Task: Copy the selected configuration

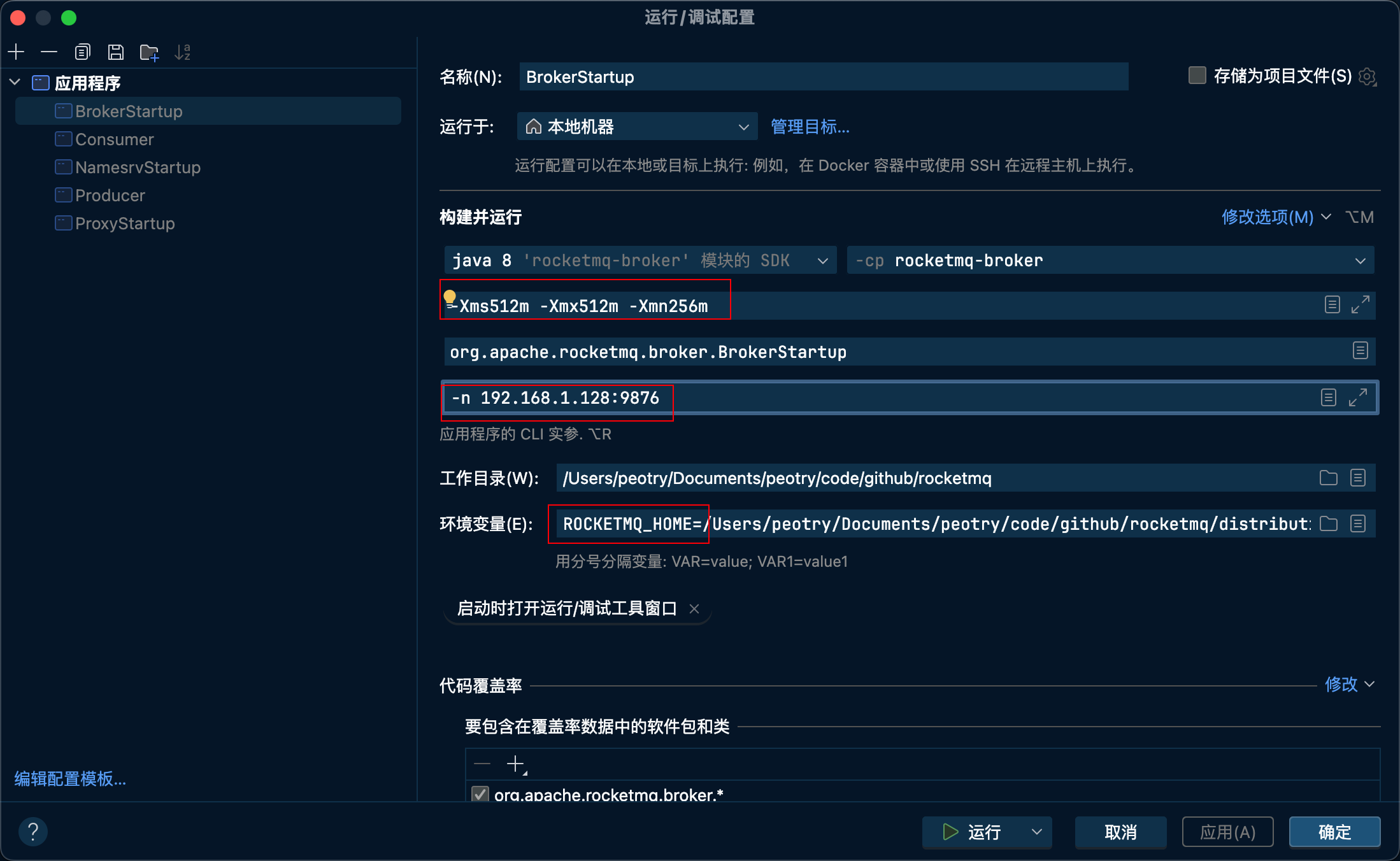Action: coord(82,52)
